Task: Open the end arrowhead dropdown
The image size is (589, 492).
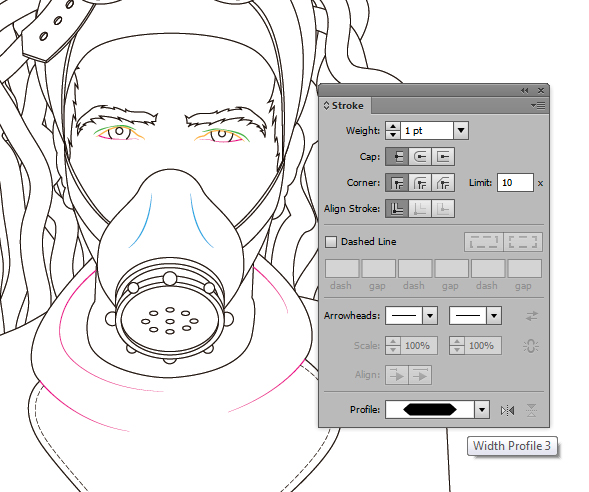Action: pyautogui.click(x=494, y=316)
